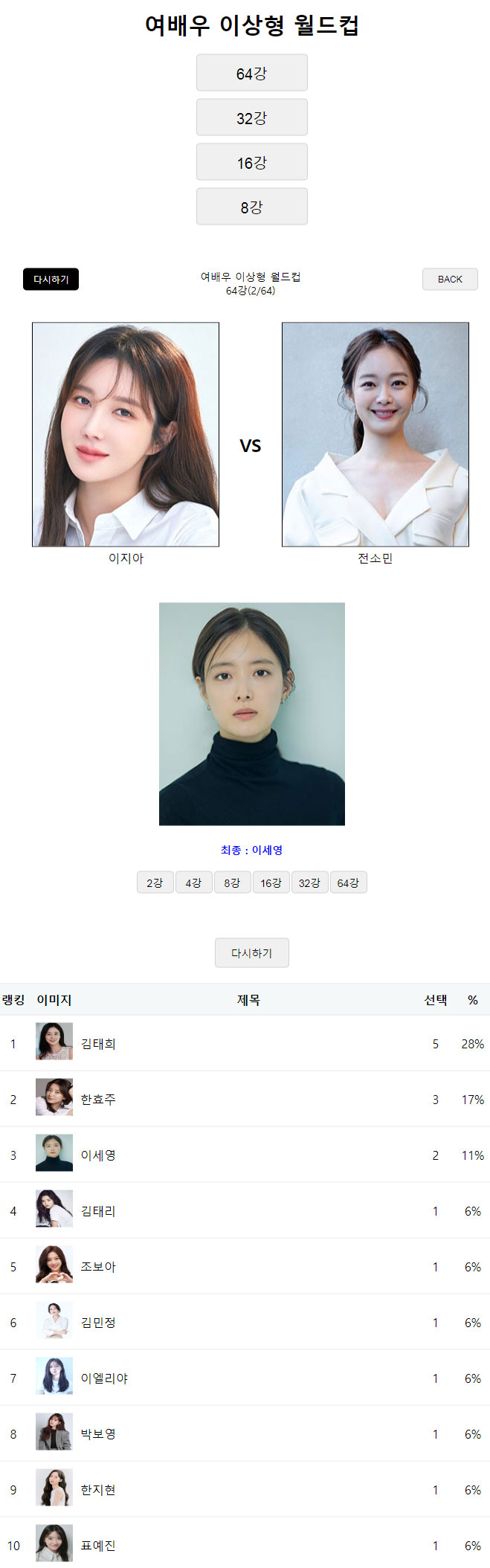Open the 8강 results tab under winner
The width and height of the screenshot is (490, 1568).
[x=232, y=883]
